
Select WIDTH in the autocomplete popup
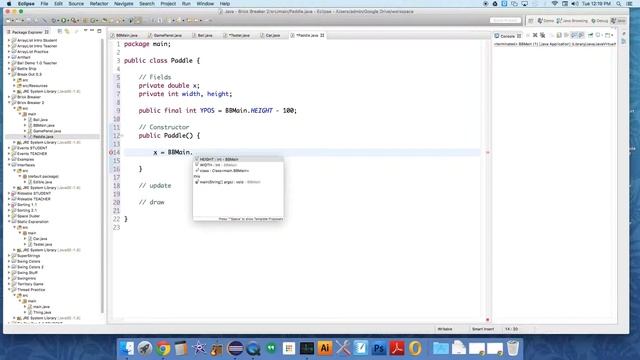click(x=238, y=165)
